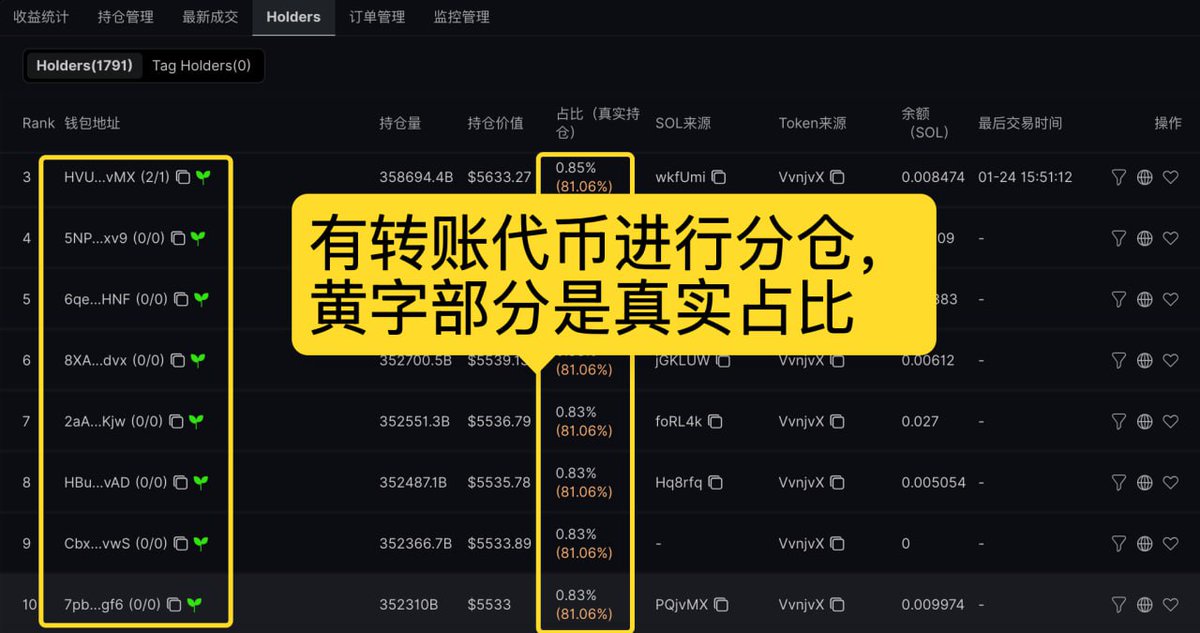Open globe explorer for rank 9
Image resolution: width=1200 pixels, height=633 pixels.
pos(1145,543)
